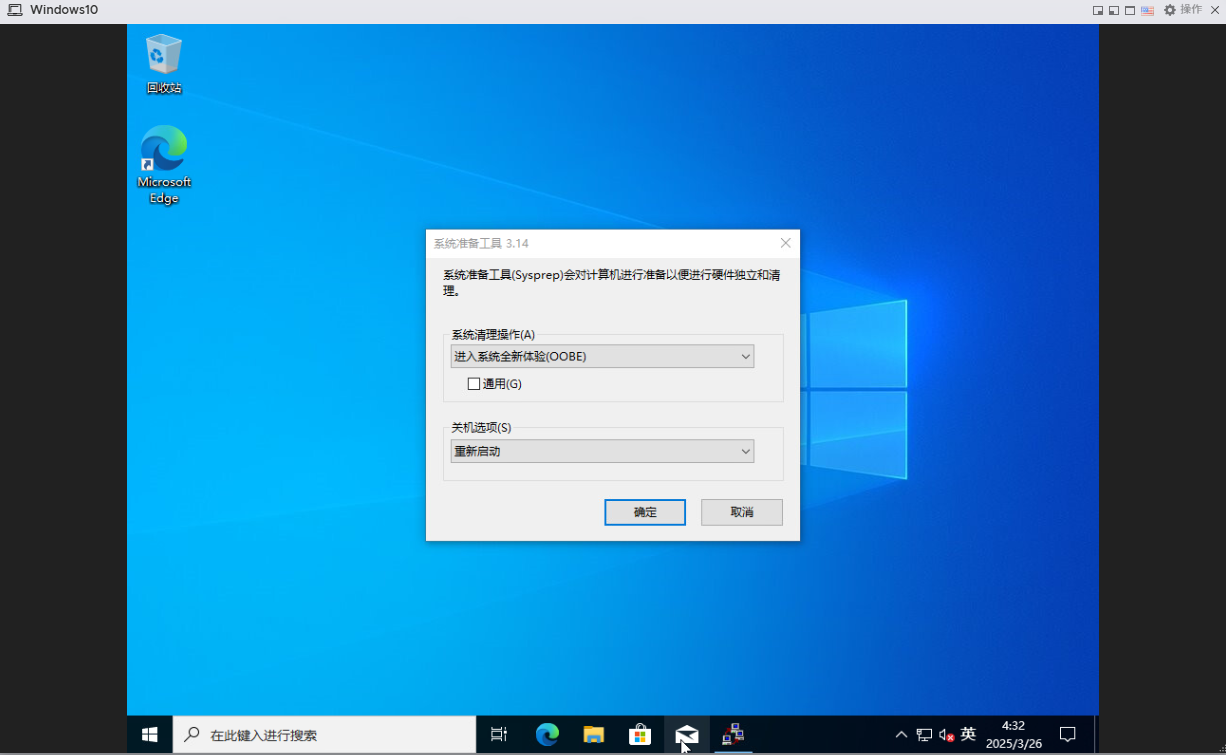Click the US flag keyboard icon
The image size is (1226, 755).
coord(1147,10)
